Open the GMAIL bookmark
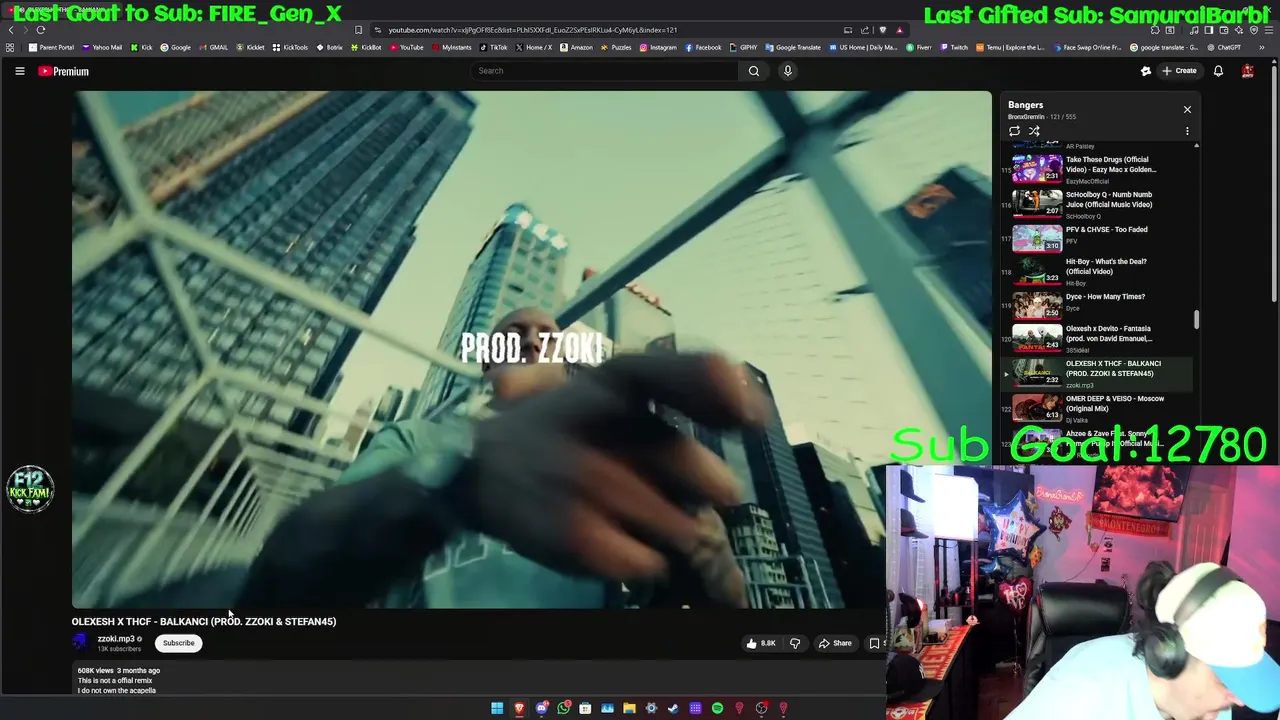 [213, 47]
